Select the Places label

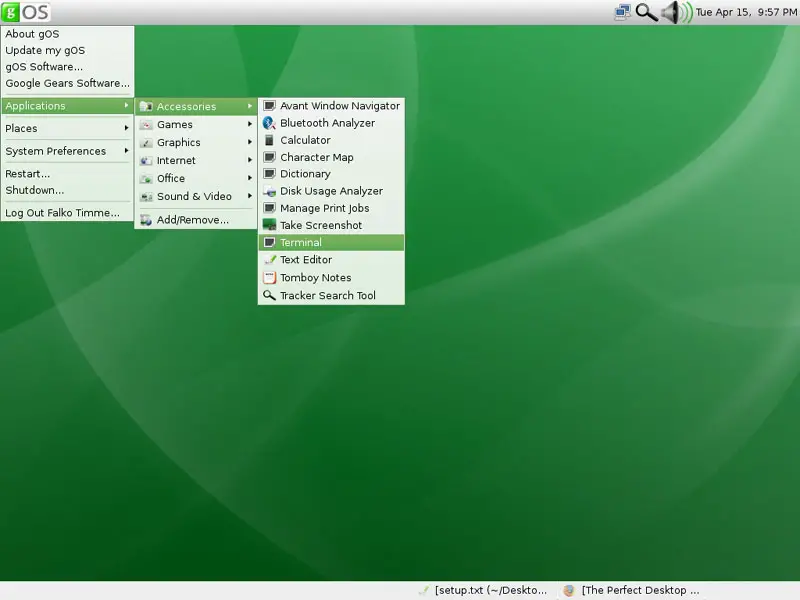click(21, 129)
